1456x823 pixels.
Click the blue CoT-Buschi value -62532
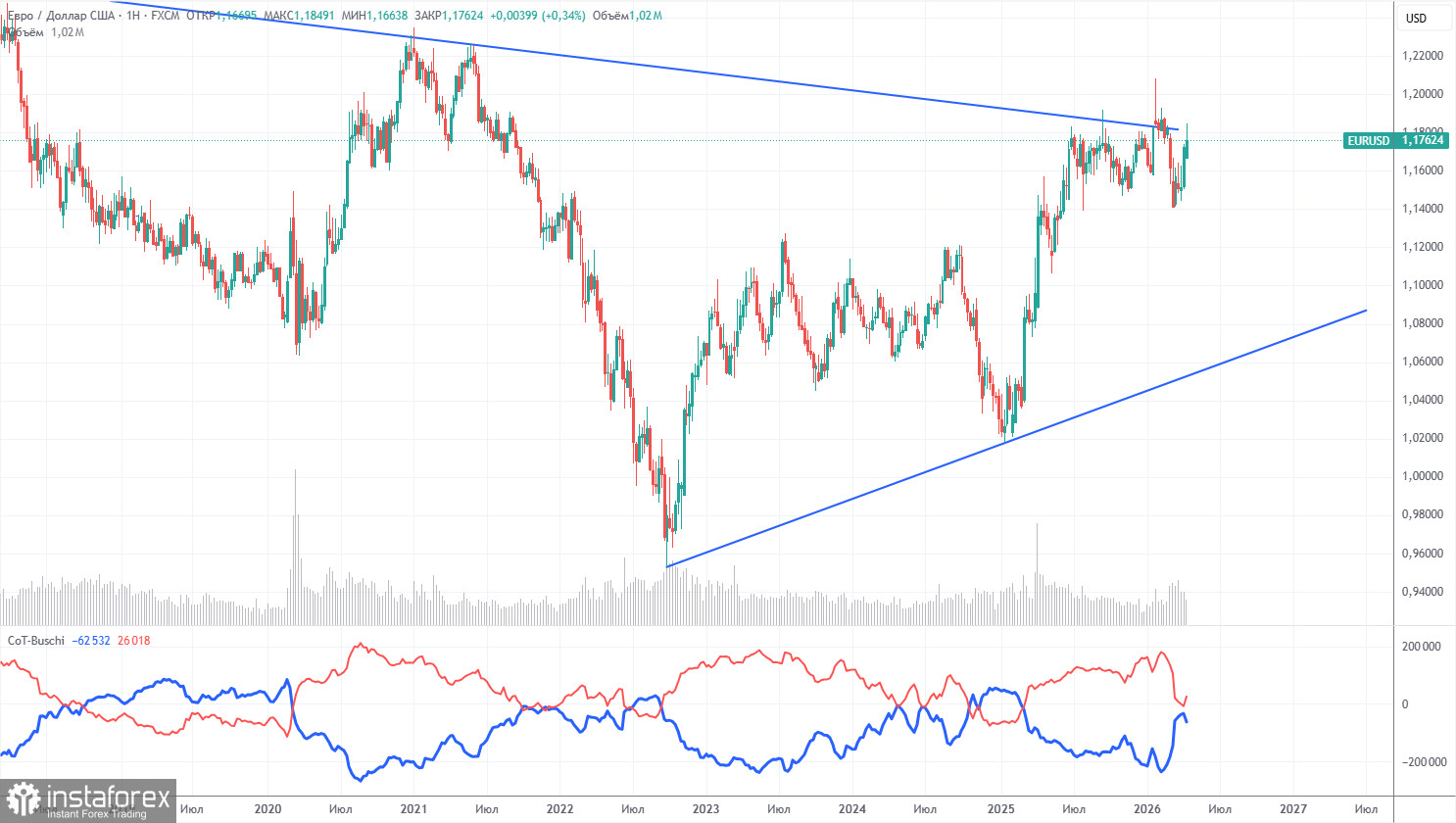tap(91, 641)
